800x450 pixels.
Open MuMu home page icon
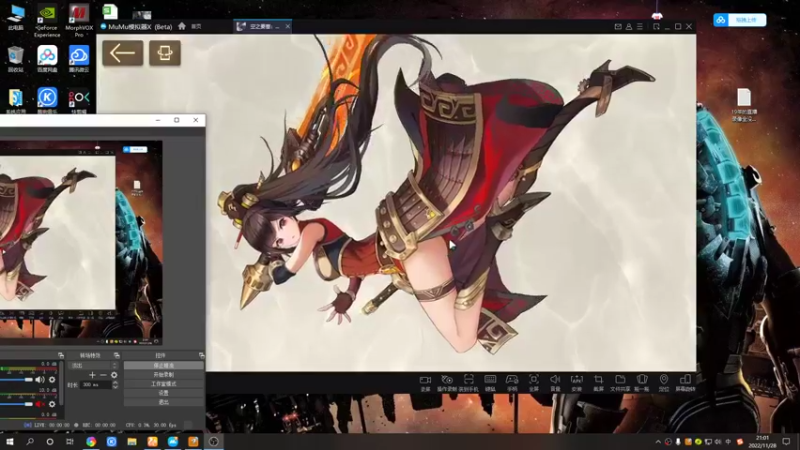[182, 26]
